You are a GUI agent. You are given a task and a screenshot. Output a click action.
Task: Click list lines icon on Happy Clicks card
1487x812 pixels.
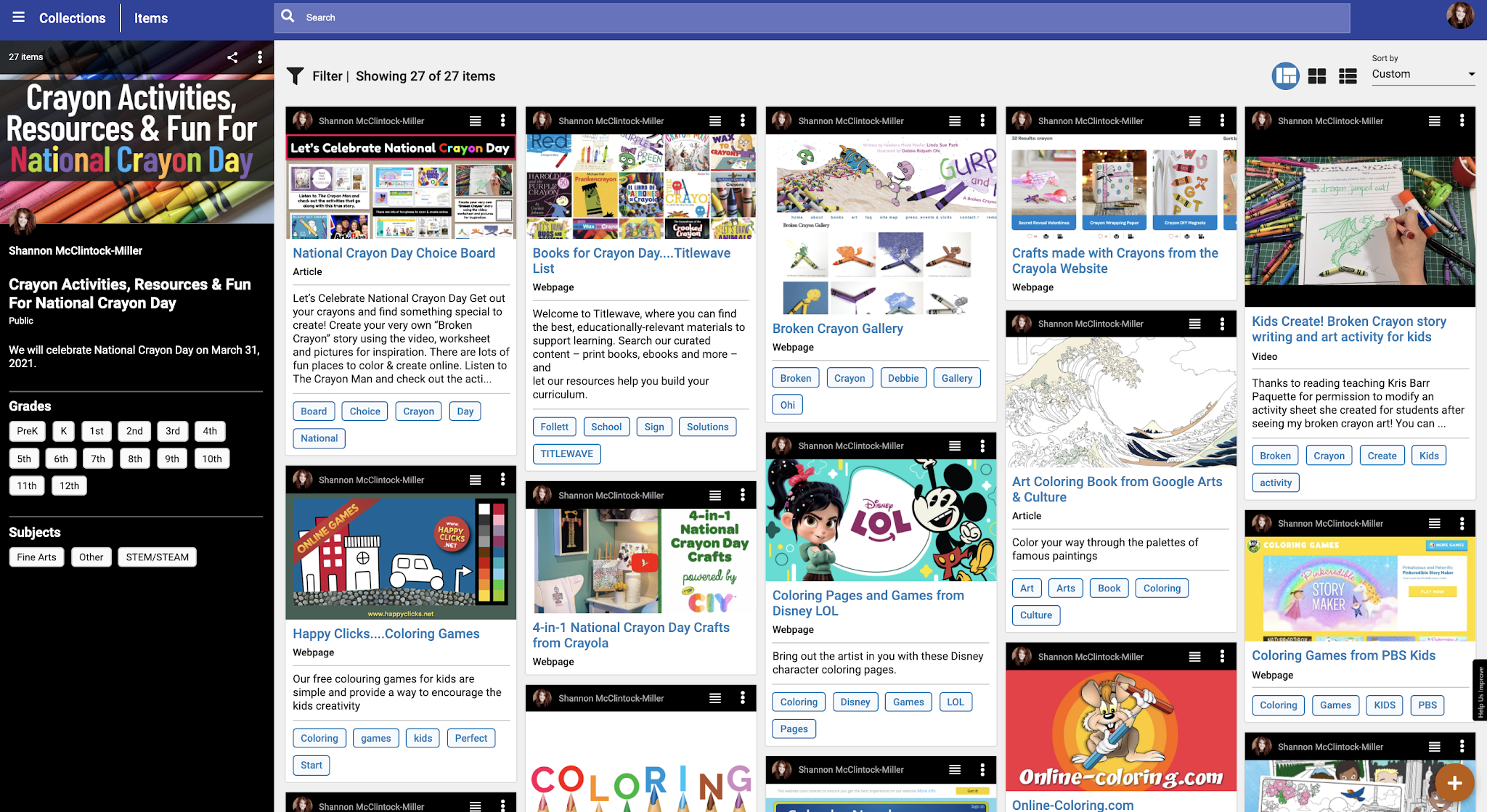(475, 480)
